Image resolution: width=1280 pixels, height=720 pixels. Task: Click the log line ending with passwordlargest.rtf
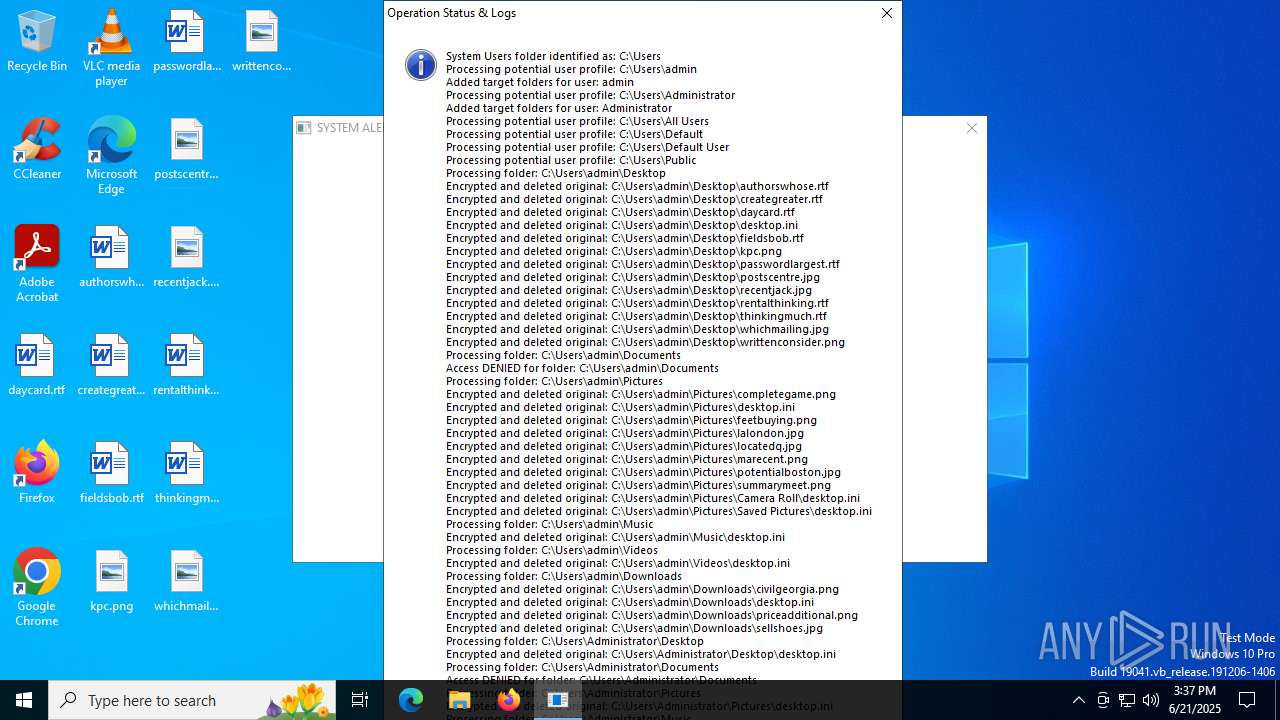[x=643, y=264]
